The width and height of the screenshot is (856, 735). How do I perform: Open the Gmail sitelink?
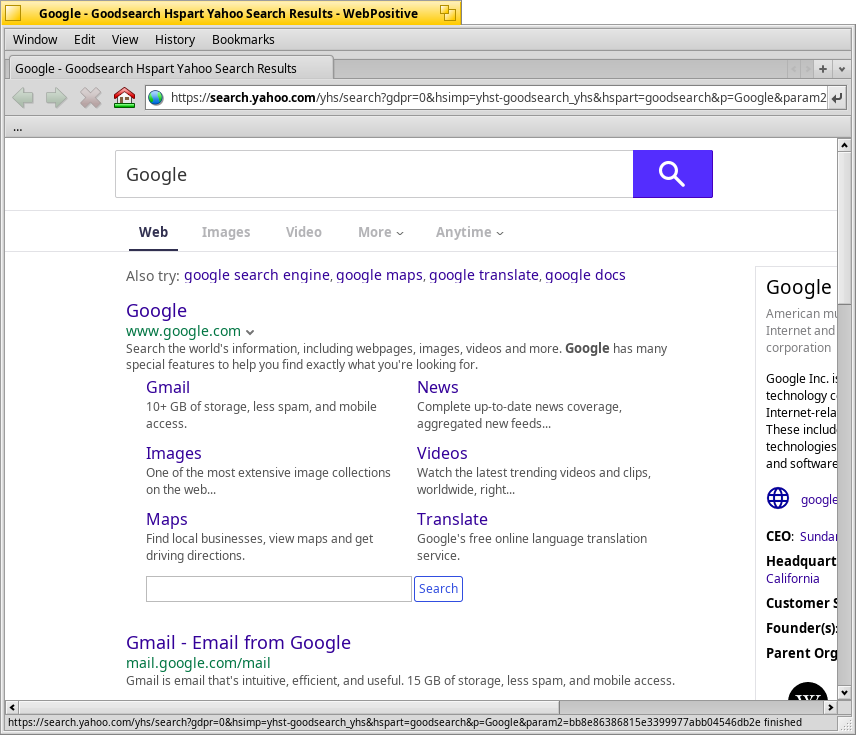(x=168, y=387)
